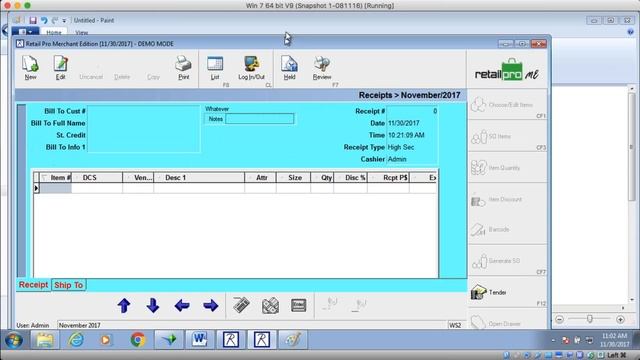Open the calculator icon in bottom toolbar
Viewport: 640px width, 360px height.
[x=242, y=305]
